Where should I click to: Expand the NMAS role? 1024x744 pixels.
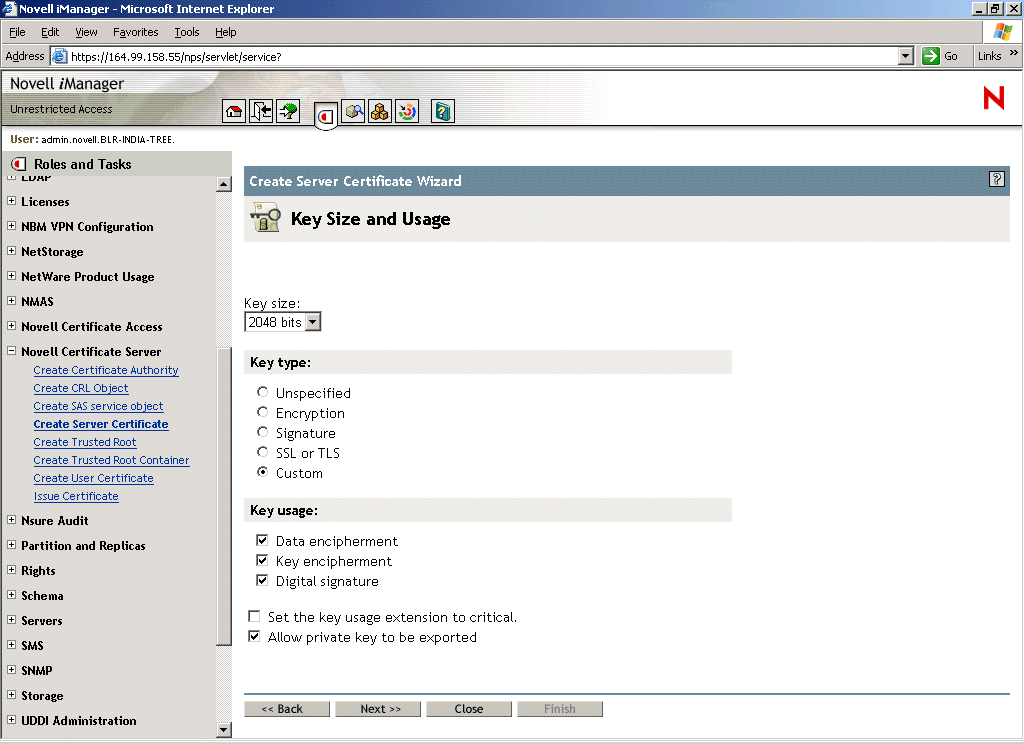click(12, 300)
